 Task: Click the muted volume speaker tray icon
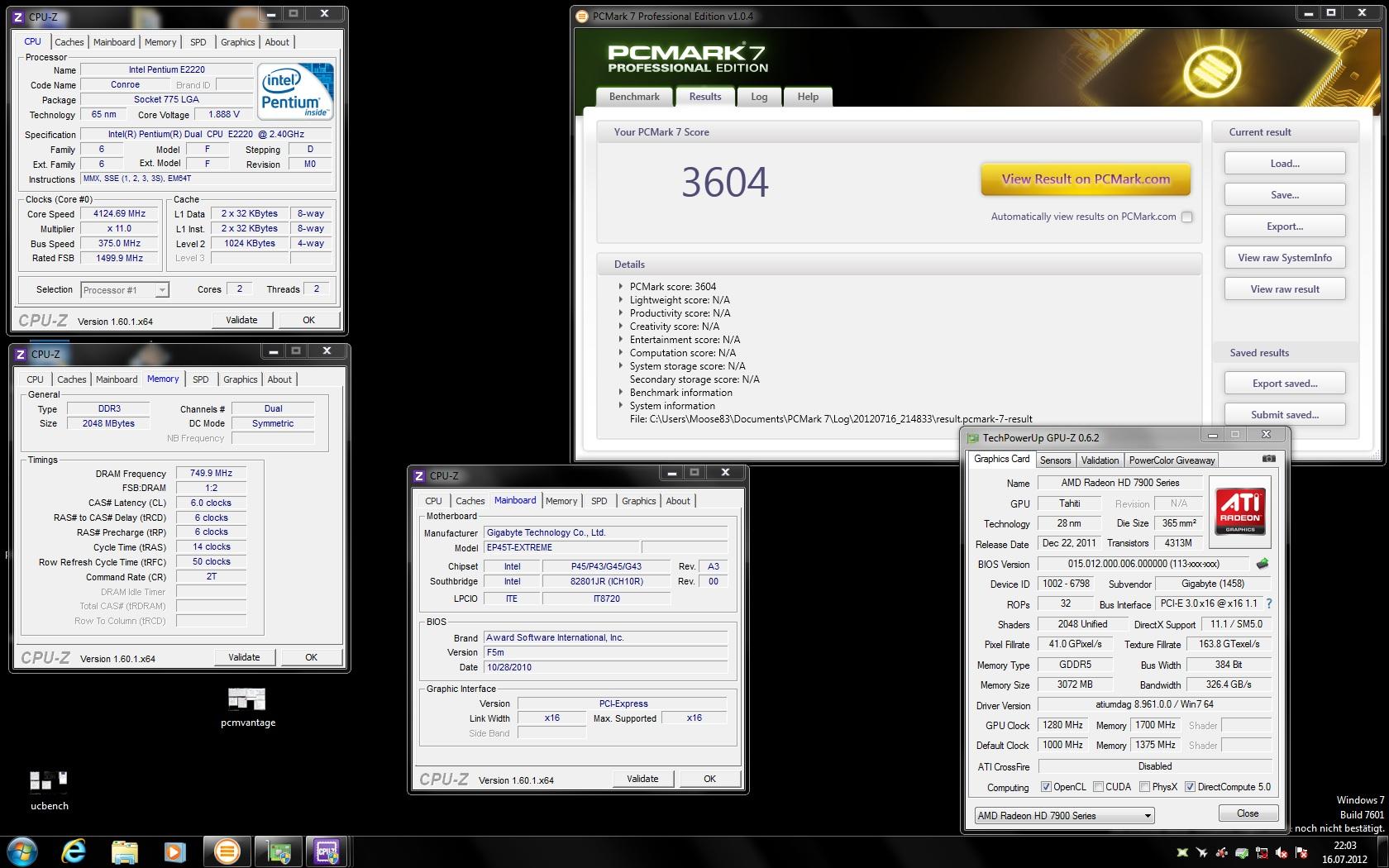click(1282, 852)
